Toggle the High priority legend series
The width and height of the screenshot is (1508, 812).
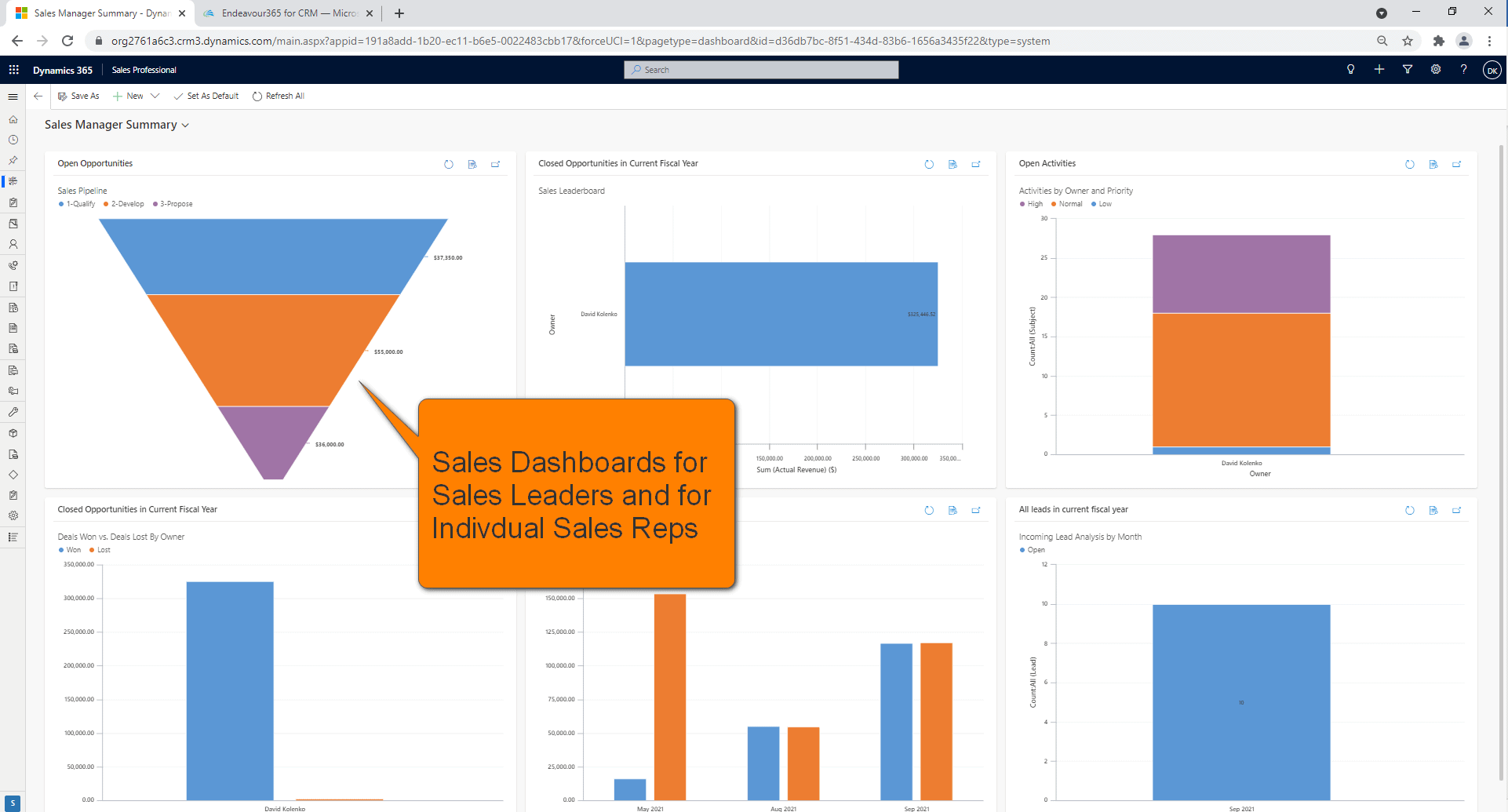(1031, 204)
